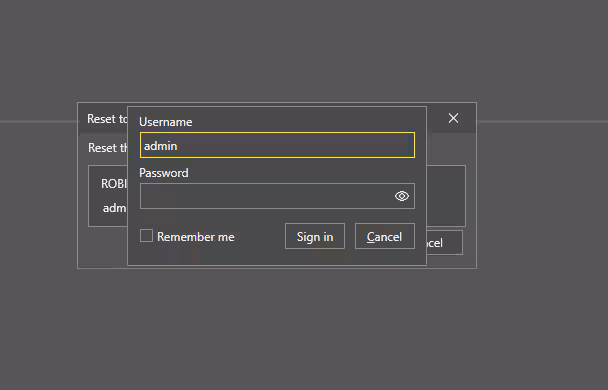Click the Sign in button
The width and height of the screenshot is (608, 390).
coord(315,236)
